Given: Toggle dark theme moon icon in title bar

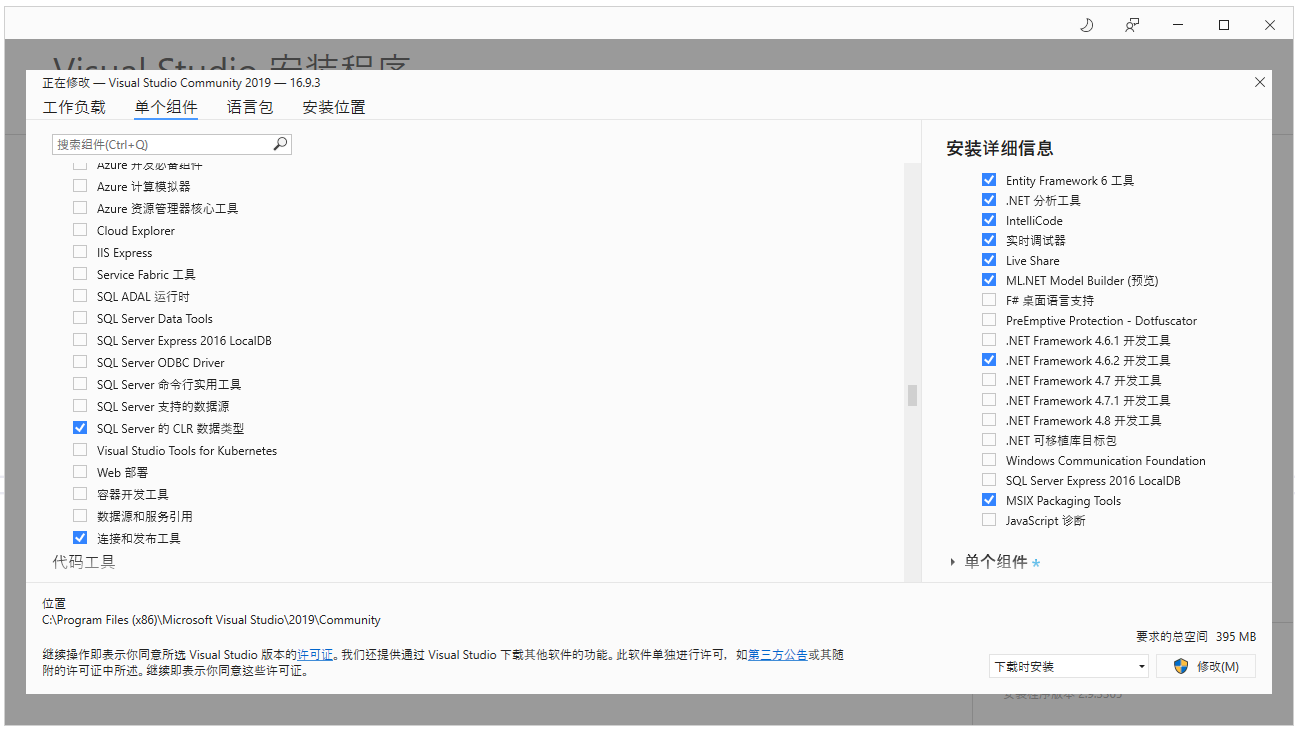Looking at the screenshot, I should 1087,25.
